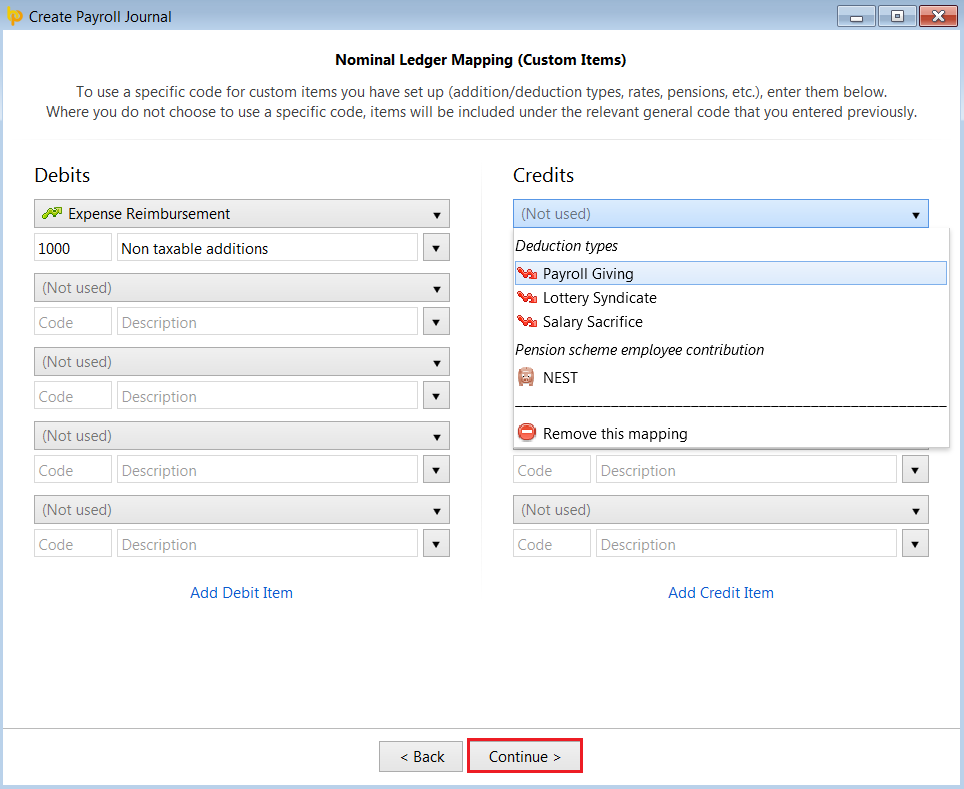Open code list arrow for second debit row
The width and height of the screenshot is (964, 789).
(x=436, y=322)
